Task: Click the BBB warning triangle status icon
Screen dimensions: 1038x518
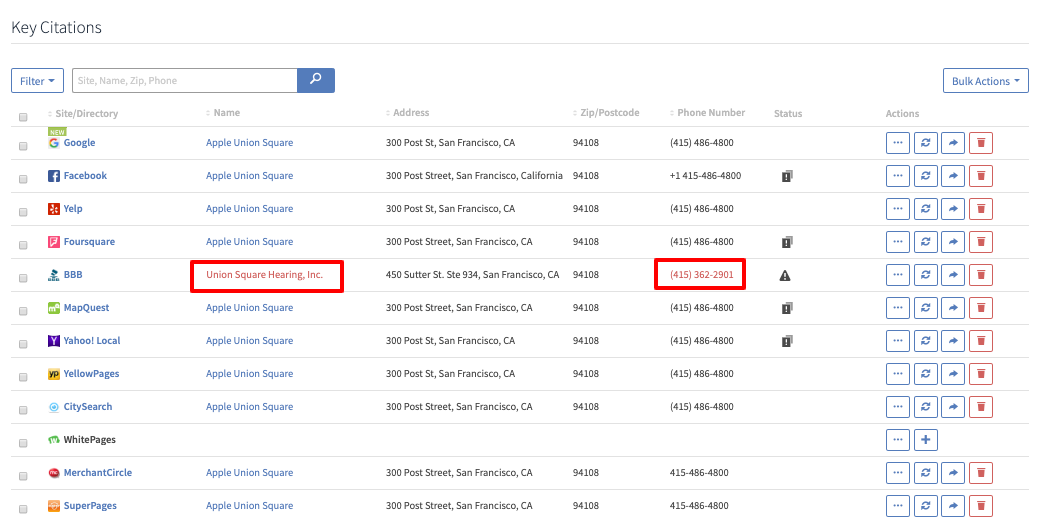Action: point(785,275)
